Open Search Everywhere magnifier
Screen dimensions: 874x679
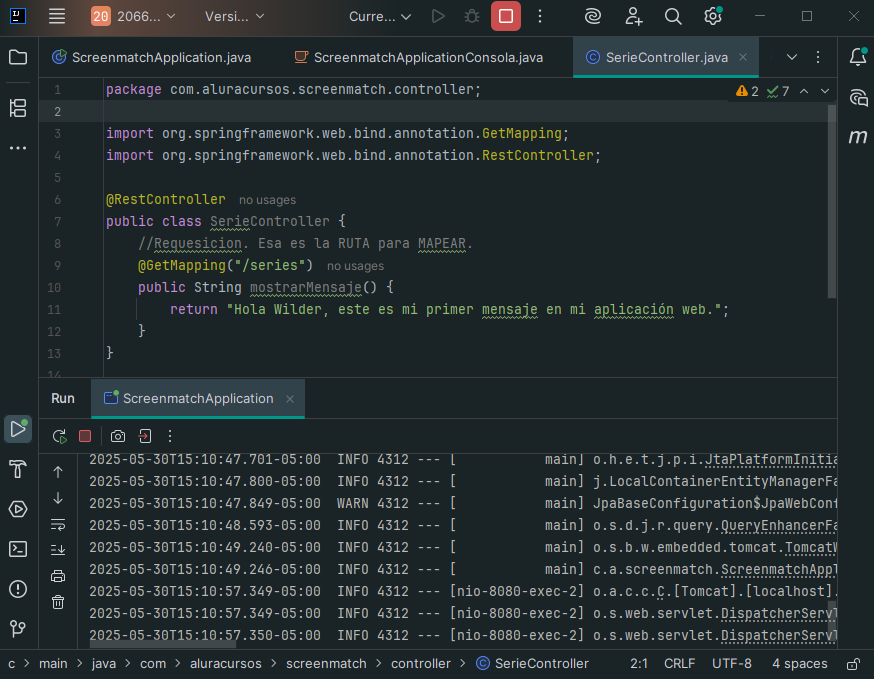(x=673, y=16)
